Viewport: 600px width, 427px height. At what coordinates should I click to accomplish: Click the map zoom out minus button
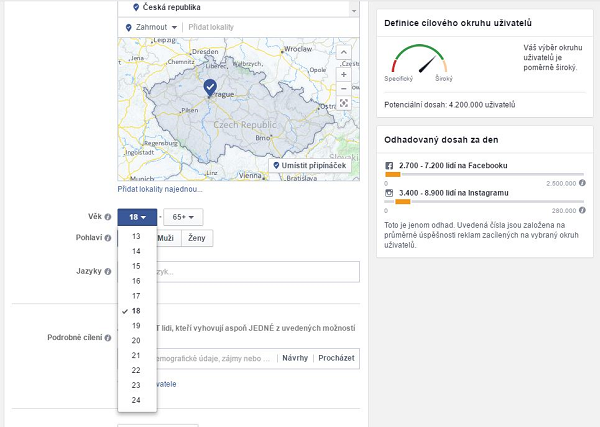pos(344,89)
